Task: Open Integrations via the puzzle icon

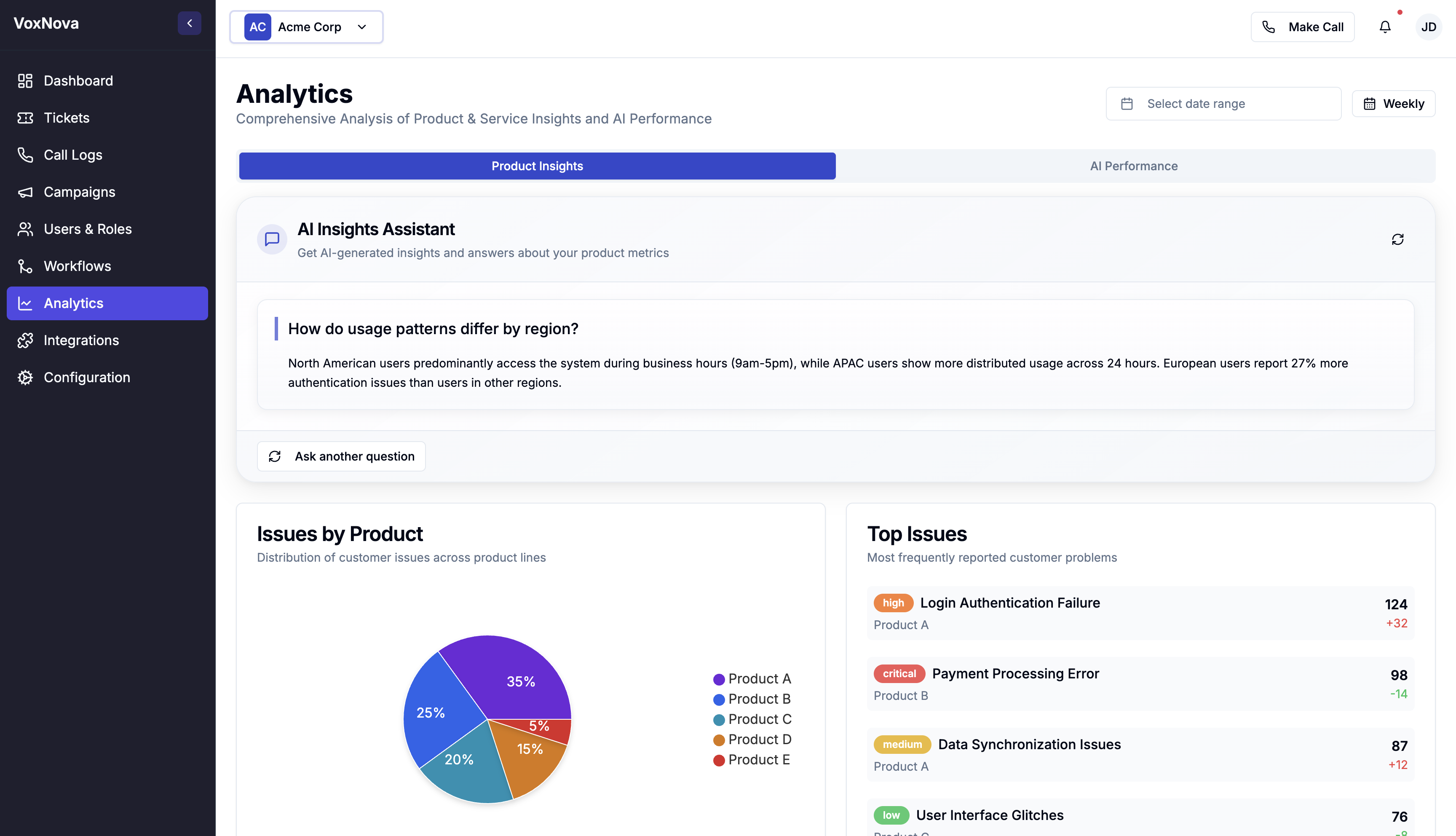Action: tap(25, 340)
